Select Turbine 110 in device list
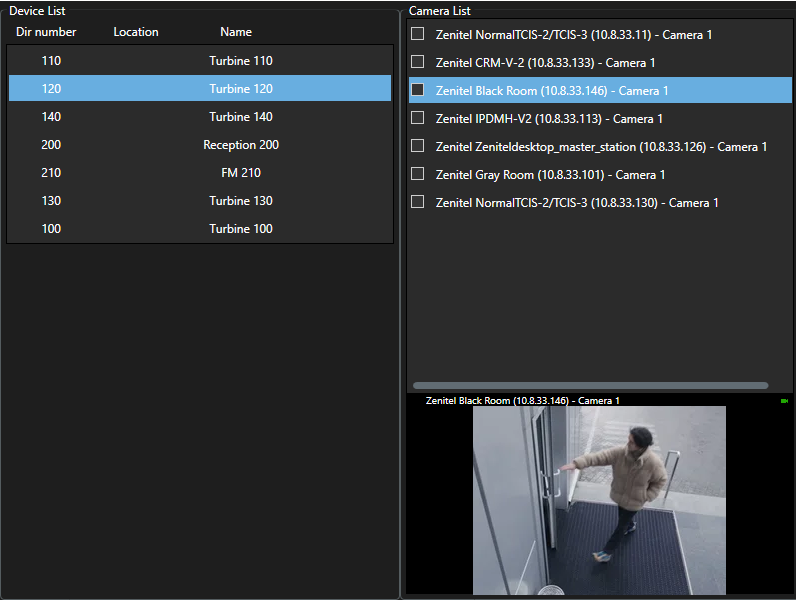796x600 pixels. 200,61
